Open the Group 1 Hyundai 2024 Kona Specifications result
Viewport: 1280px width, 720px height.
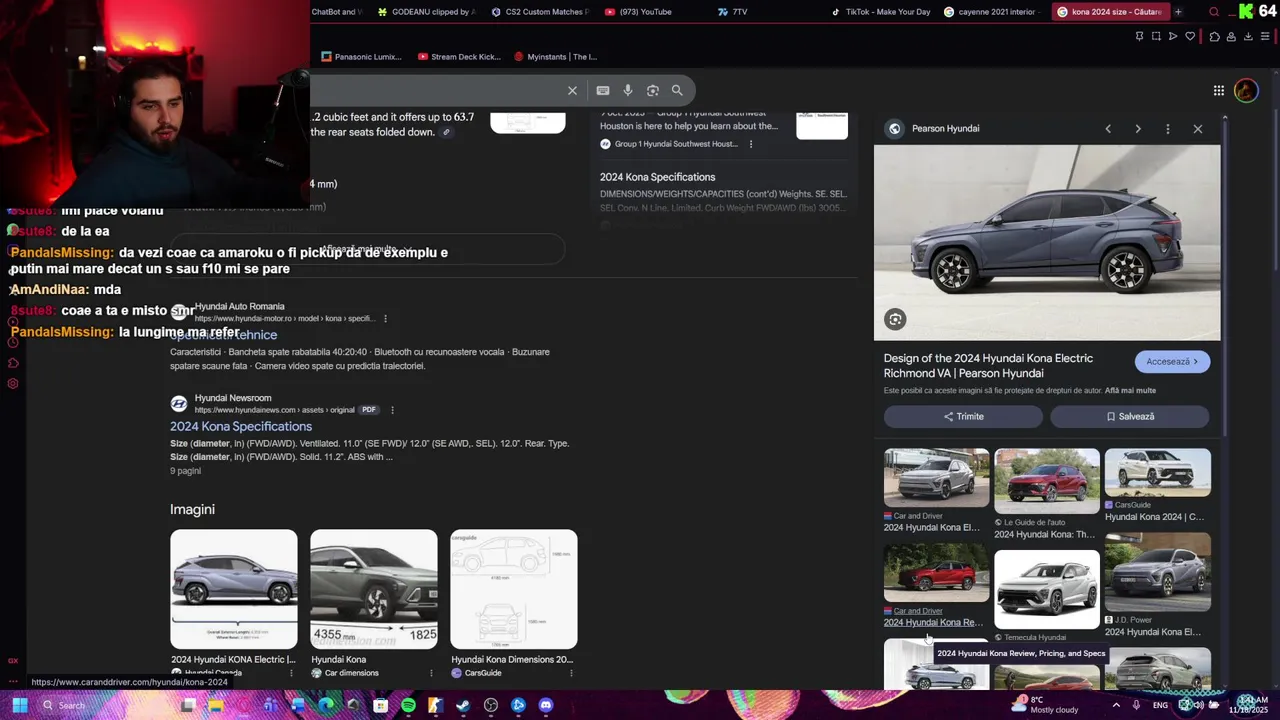657,177
